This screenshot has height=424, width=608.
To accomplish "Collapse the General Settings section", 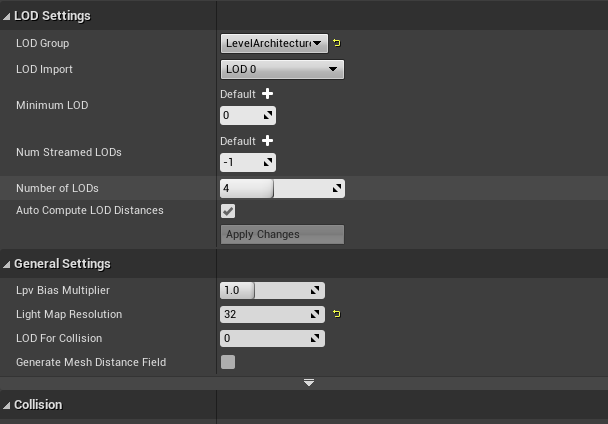I will coord(7,264).
